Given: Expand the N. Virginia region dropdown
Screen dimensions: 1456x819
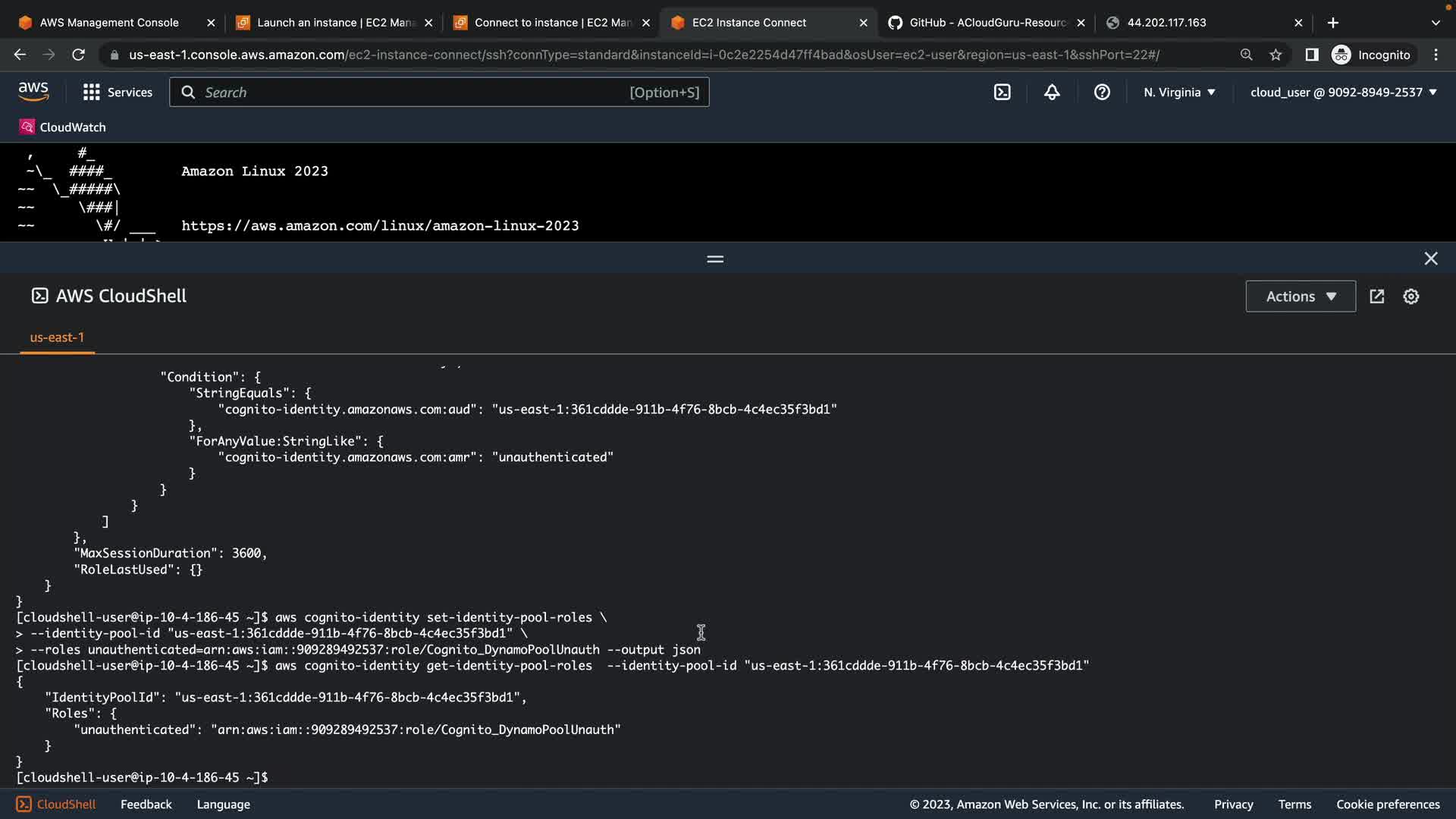Looking at the screenshot, I should [1179, 93].
